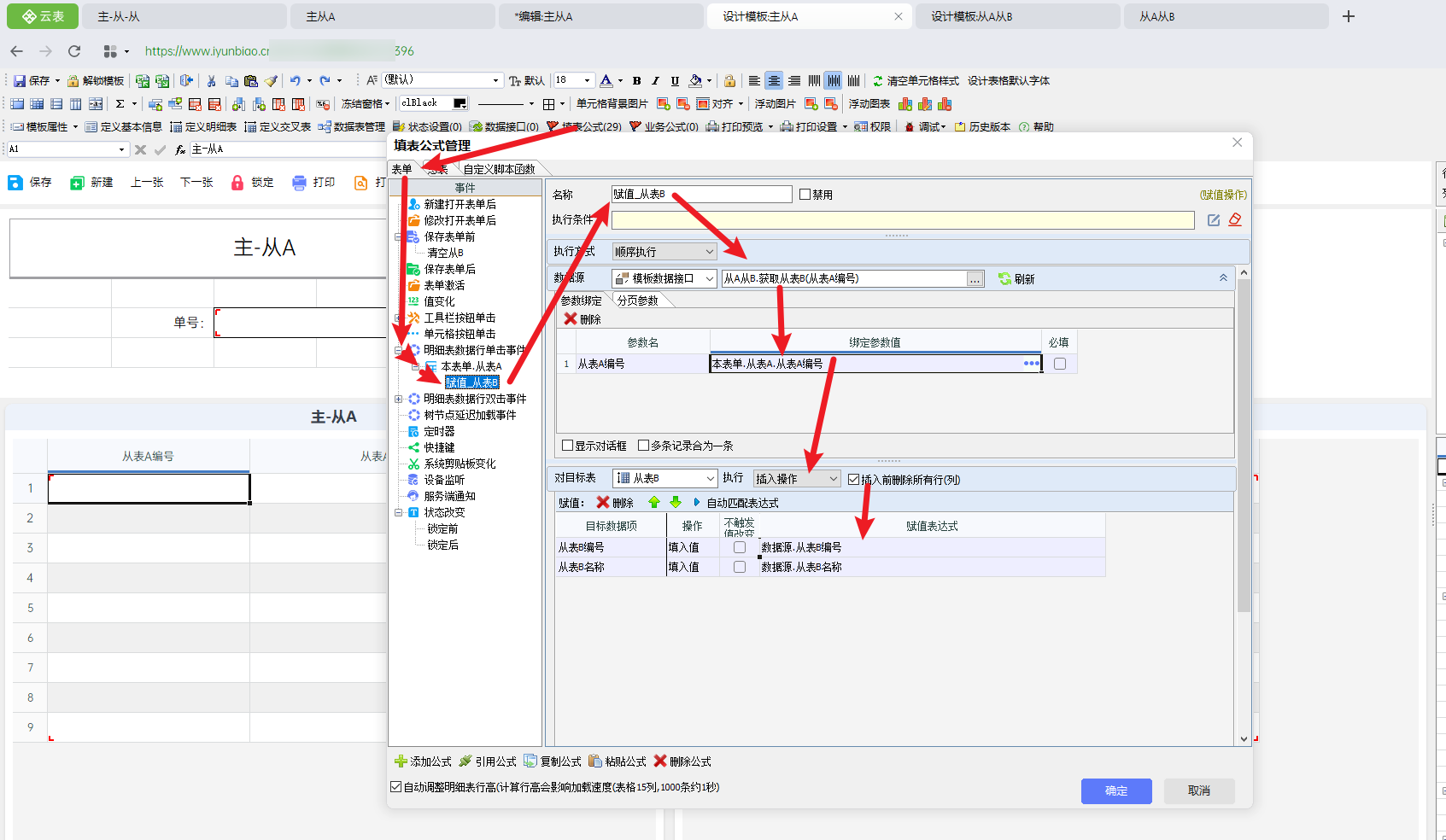Click the scissors cut icon
Image resolution: width=1446 pixels, height=840 pixels.
[212, 81]
